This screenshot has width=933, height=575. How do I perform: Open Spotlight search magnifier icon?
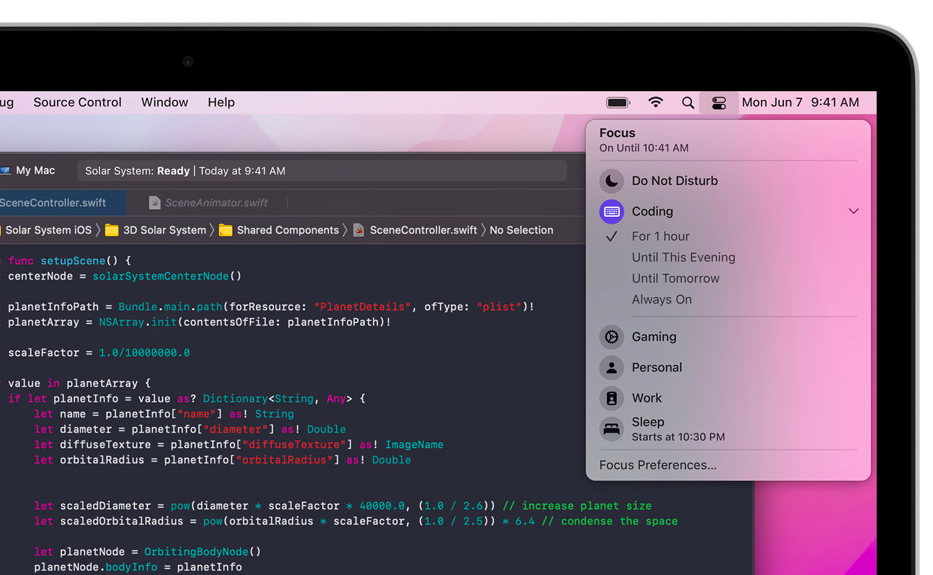(x=688, y=102)
